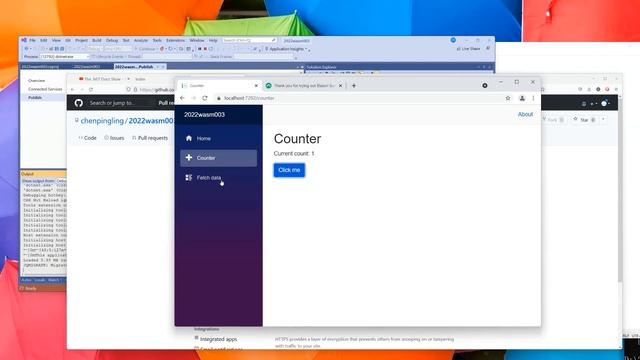
Task: Open a new tab with the plus button
Action: click(x=354, y=86)
